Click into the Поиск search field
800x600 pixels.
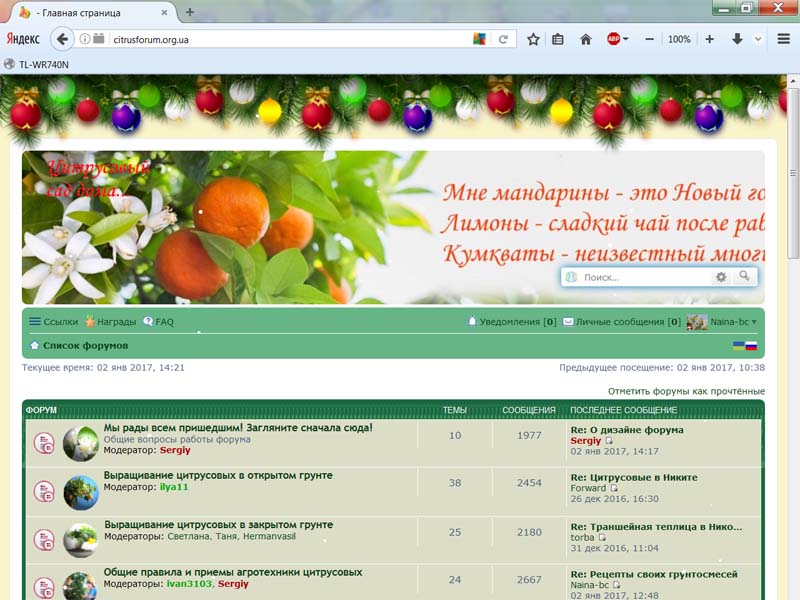click(x=640, y=277)
